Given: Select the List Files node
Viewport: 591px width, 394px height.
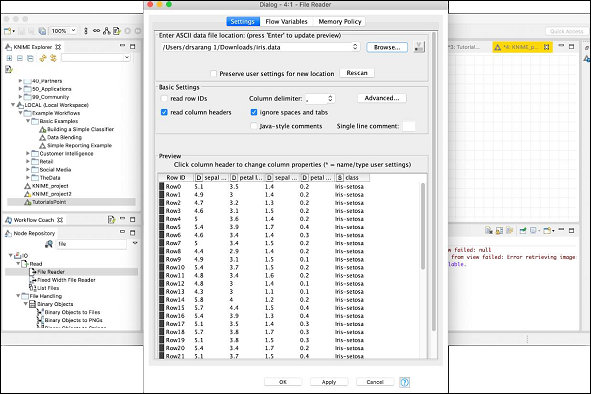Looking at the screenshot, I should click(47, 288).
